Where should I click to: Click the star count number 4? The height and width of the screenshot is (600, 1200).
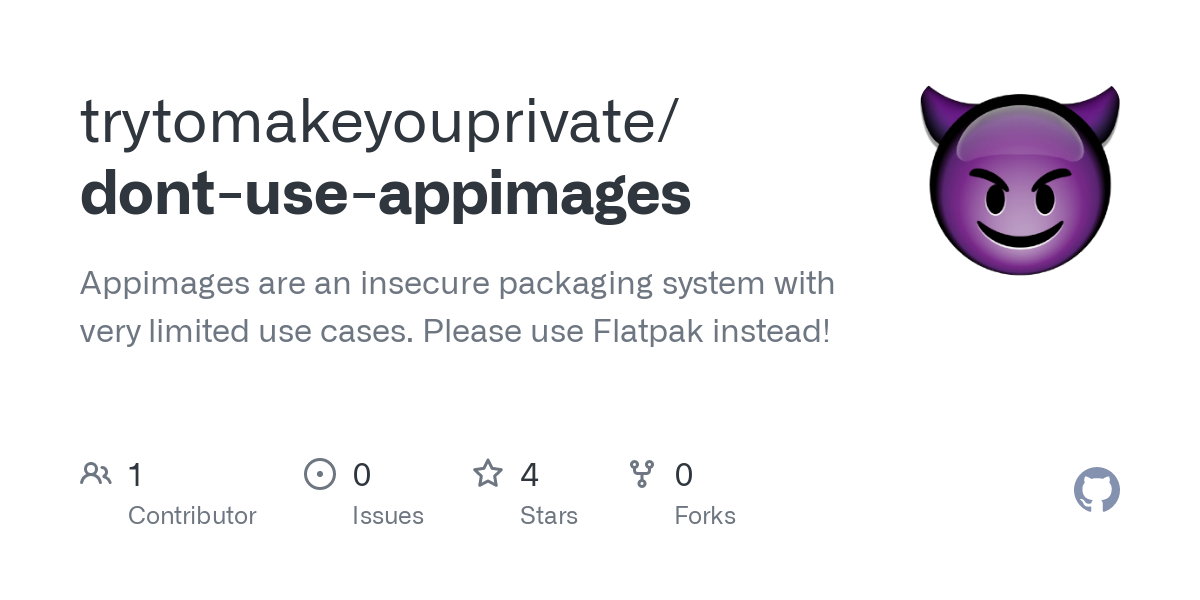(x=530, y=474)
